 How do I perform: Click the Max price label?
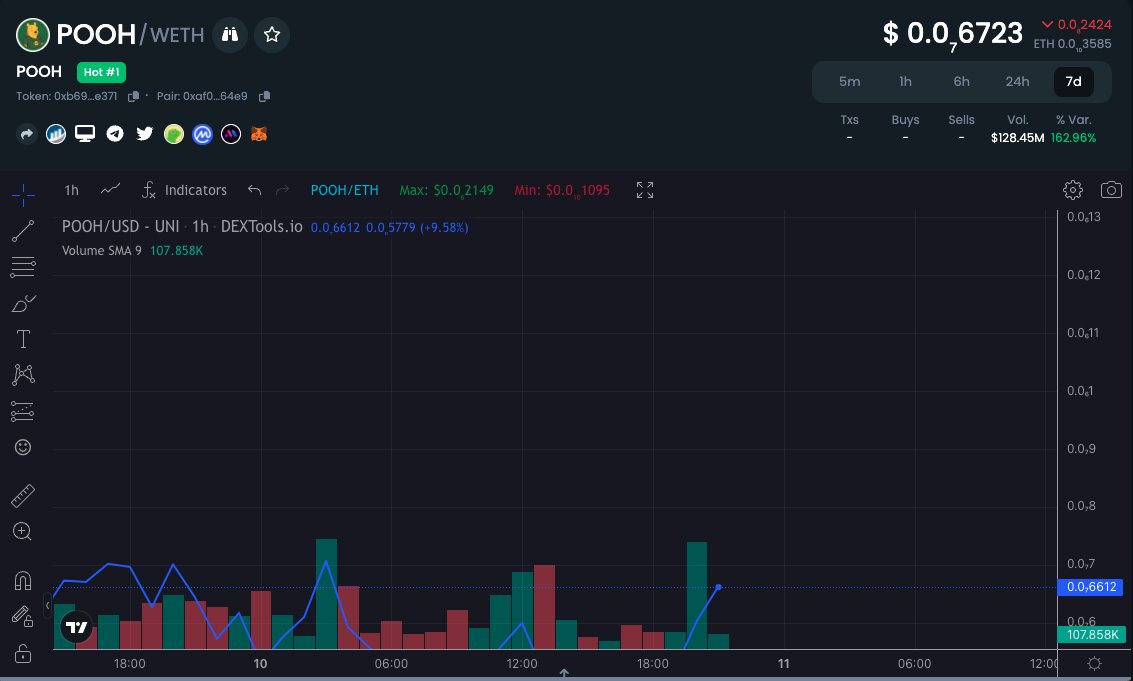[x=447, y=190]
